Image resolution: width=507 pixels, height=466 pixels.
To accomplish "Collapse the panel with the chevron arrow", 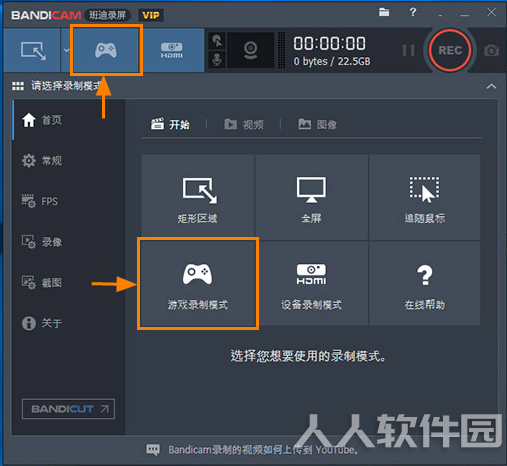I will (491, 87).
